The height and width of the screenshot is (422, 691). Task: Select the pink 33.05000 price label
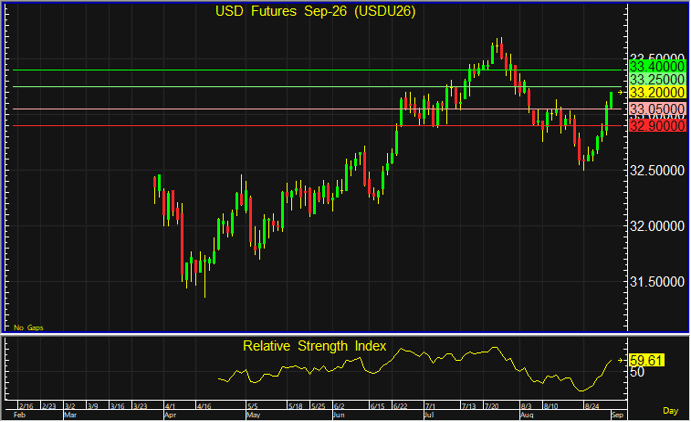(657, 109)
